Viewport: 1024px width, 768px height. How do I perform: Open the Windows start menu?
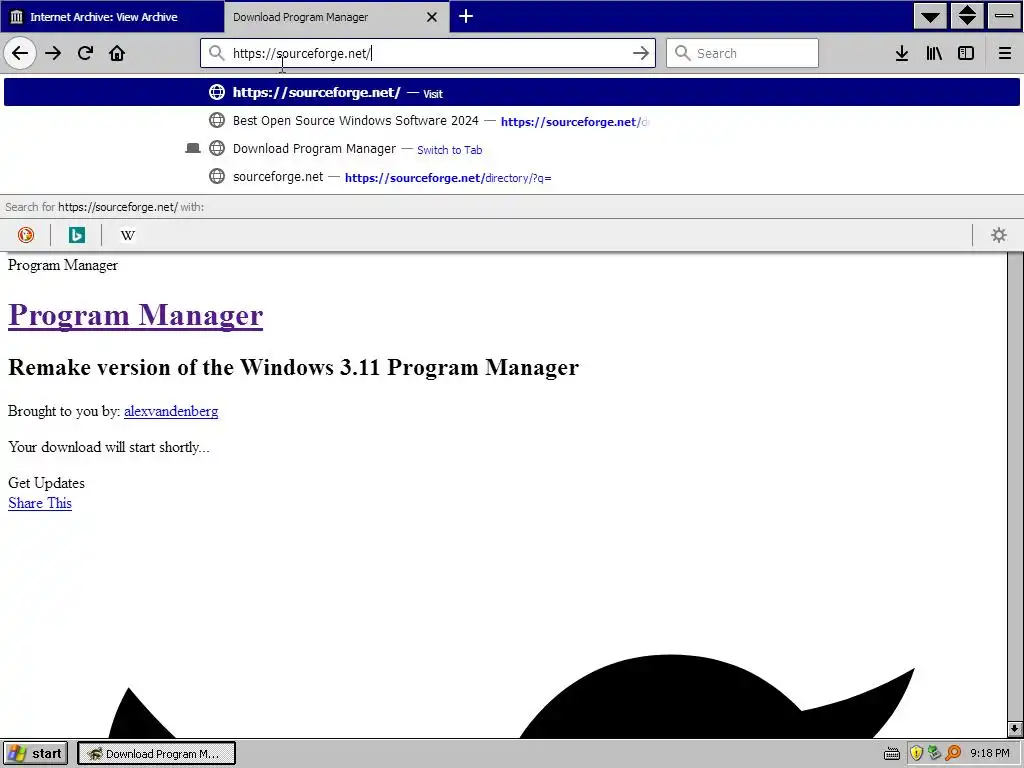tap(37, 753)
